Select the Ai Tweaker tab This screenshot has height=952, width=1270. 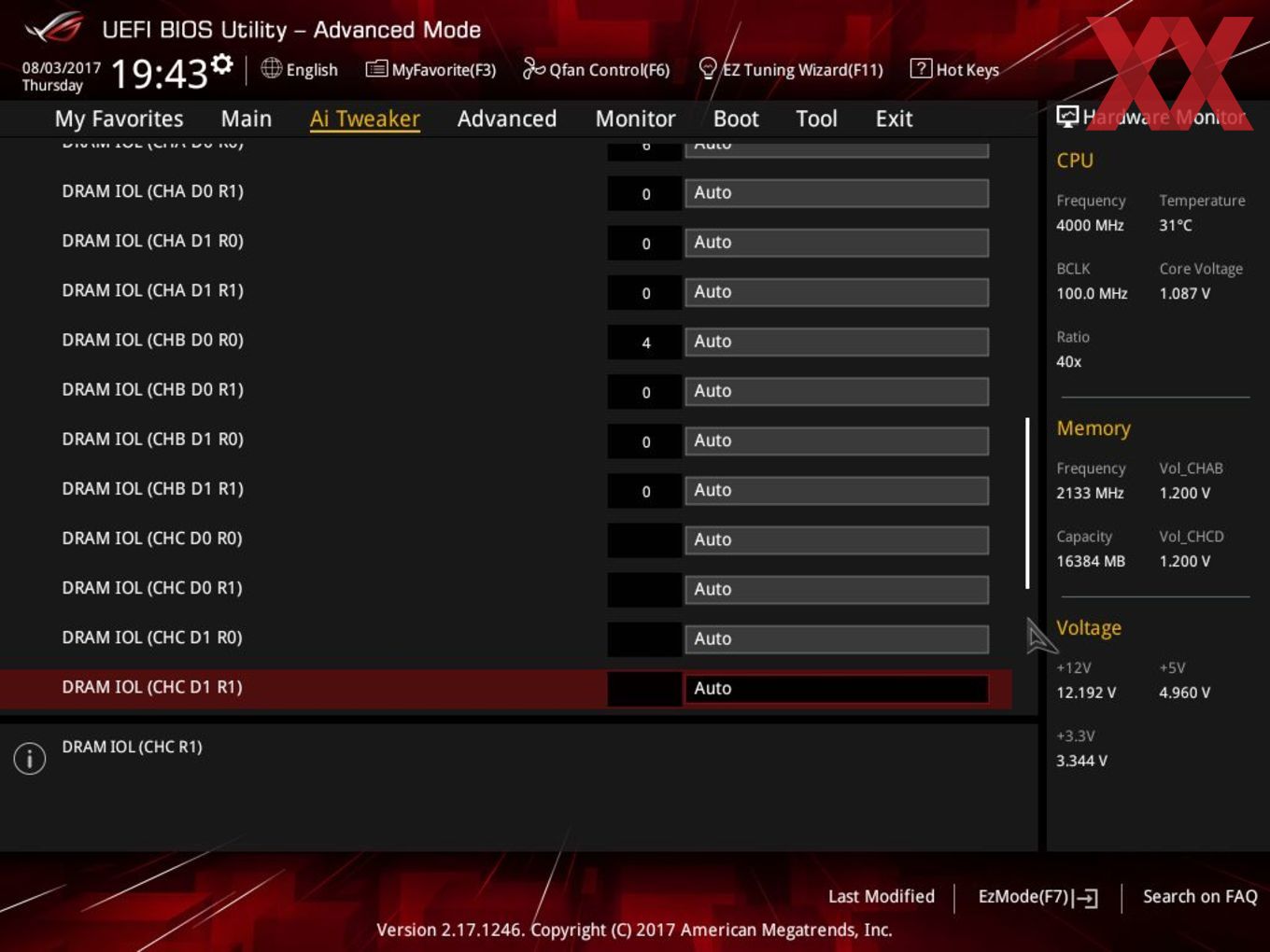[365, 119]
